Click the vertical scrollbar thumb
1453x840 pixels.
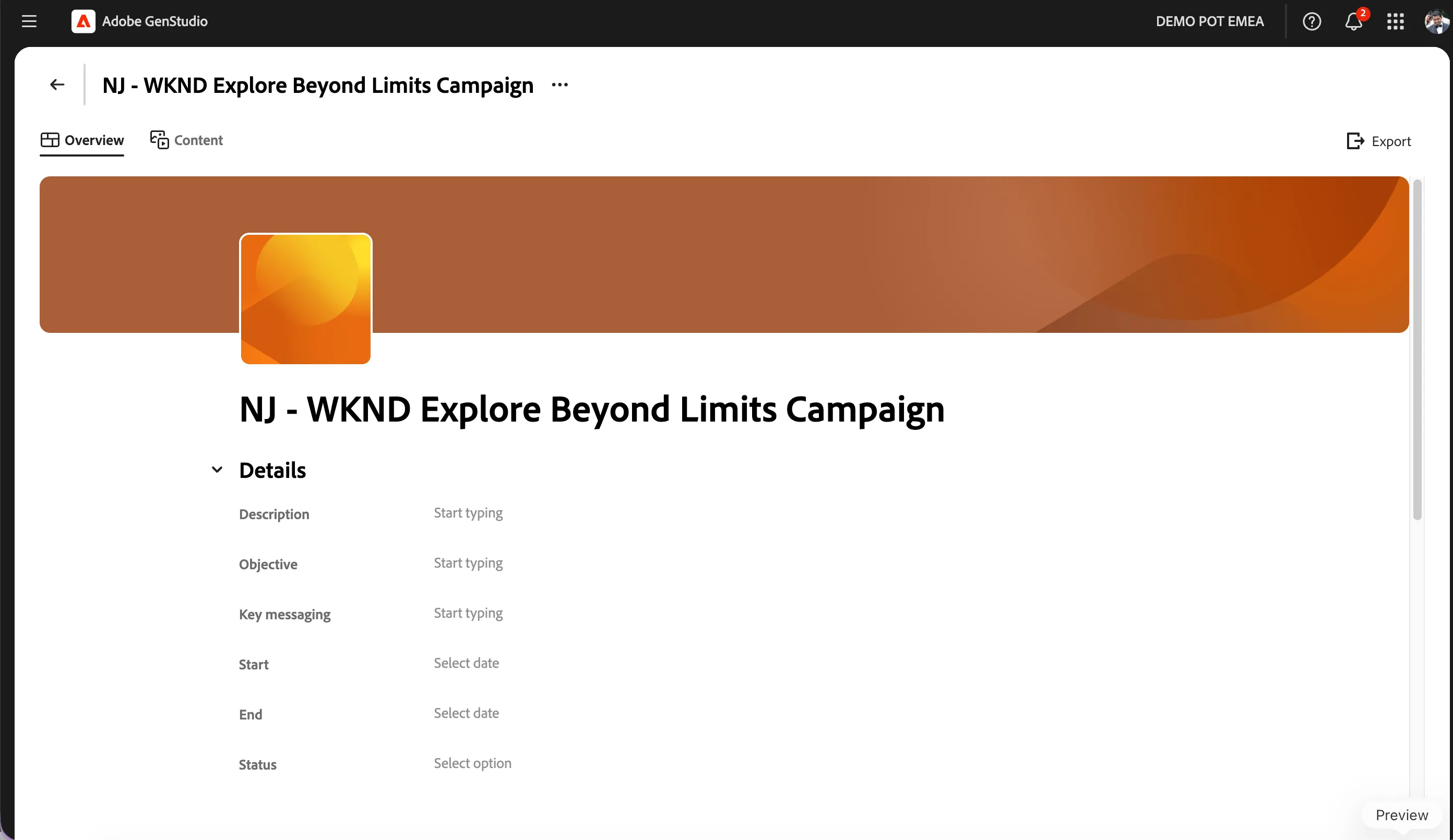click(x=1418, y=349)
